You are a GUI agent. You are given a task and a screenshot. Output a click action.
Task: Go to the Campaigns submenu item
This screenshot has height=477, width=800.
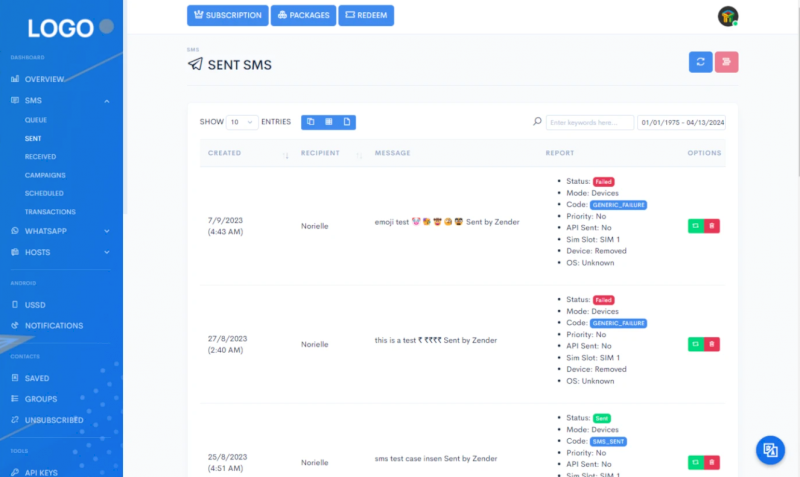point(45,175)
